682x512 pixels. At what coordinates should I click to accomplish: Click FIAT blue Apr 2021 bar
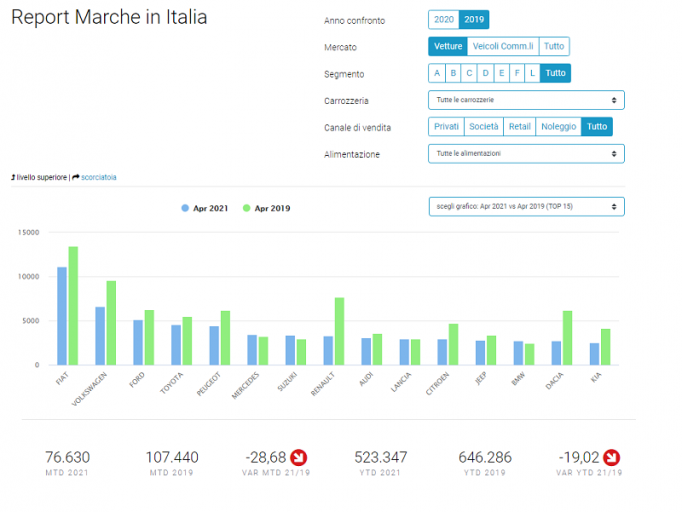pos(62,316)
